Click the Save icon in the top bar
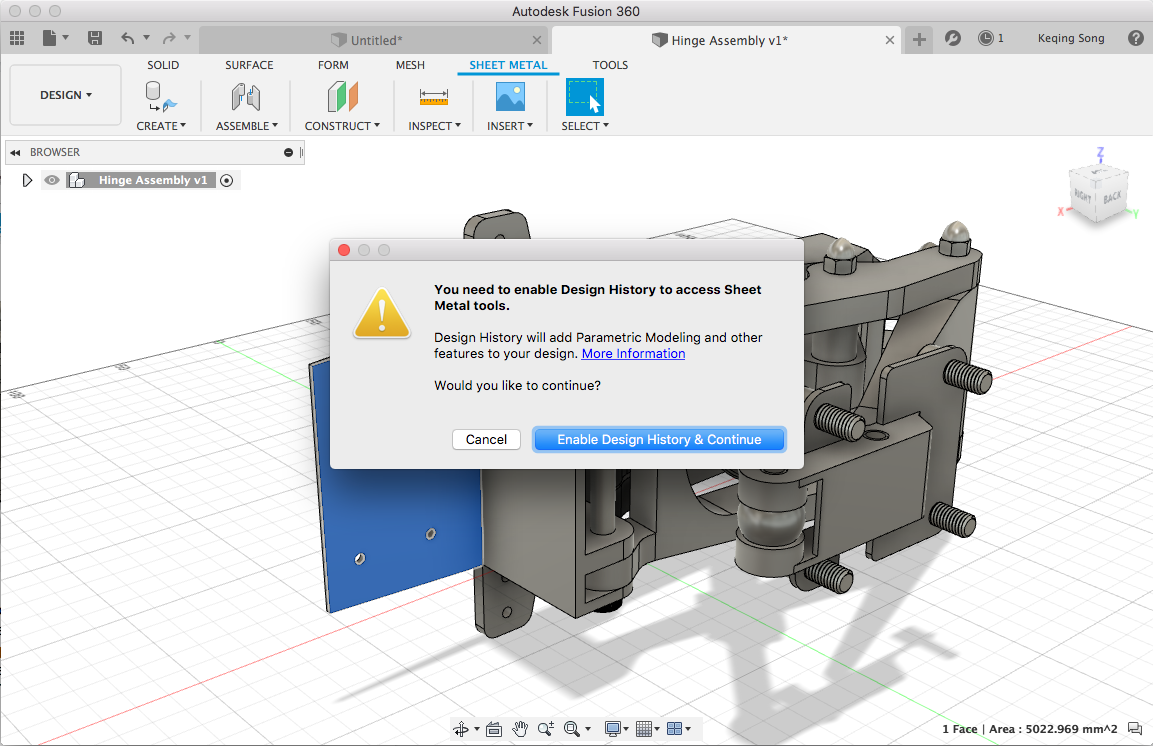Screen dimensions: 1153x746 point(95,38)
